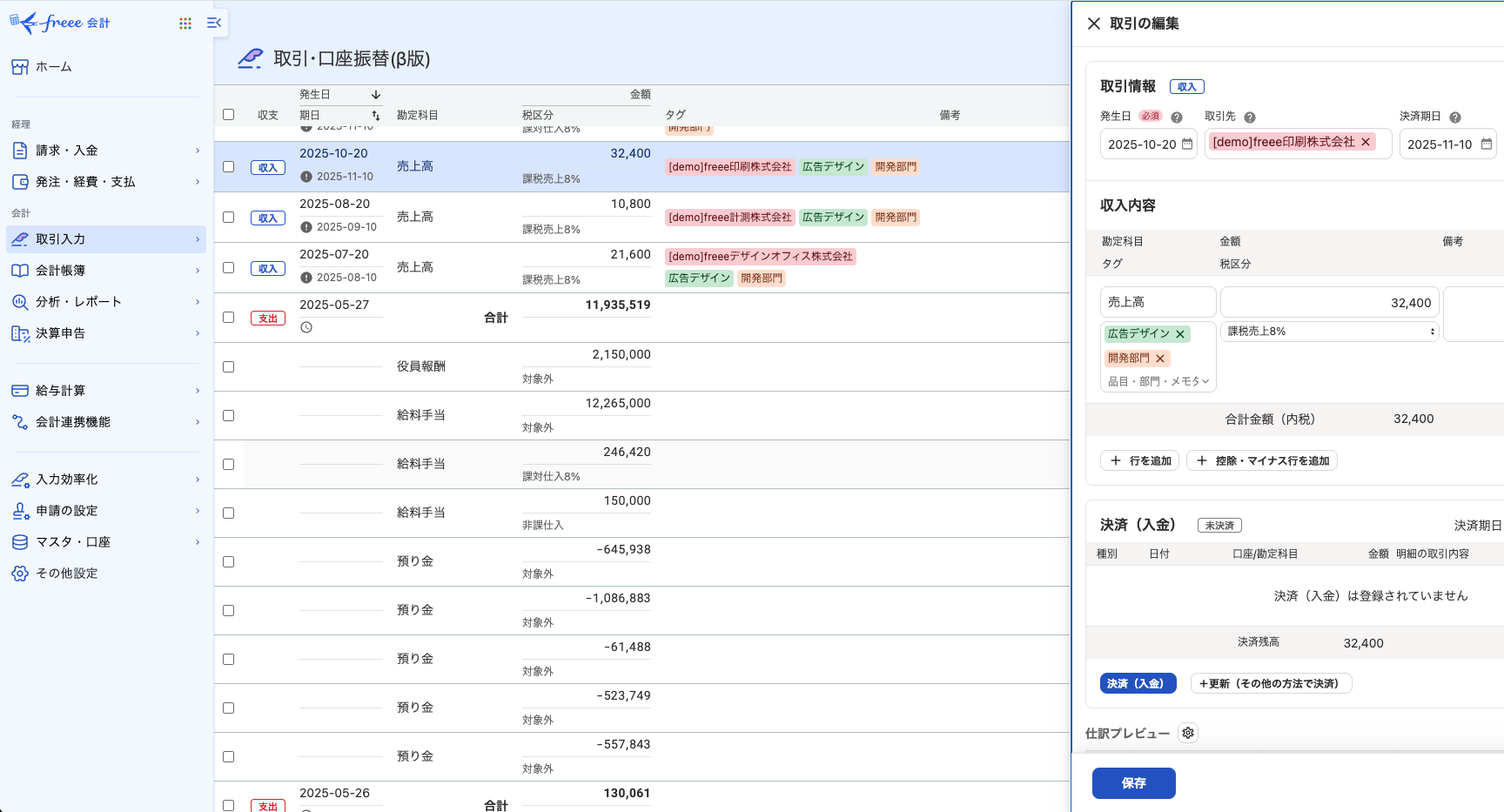Toggle the select-all checkbox in header

(229, 114)
